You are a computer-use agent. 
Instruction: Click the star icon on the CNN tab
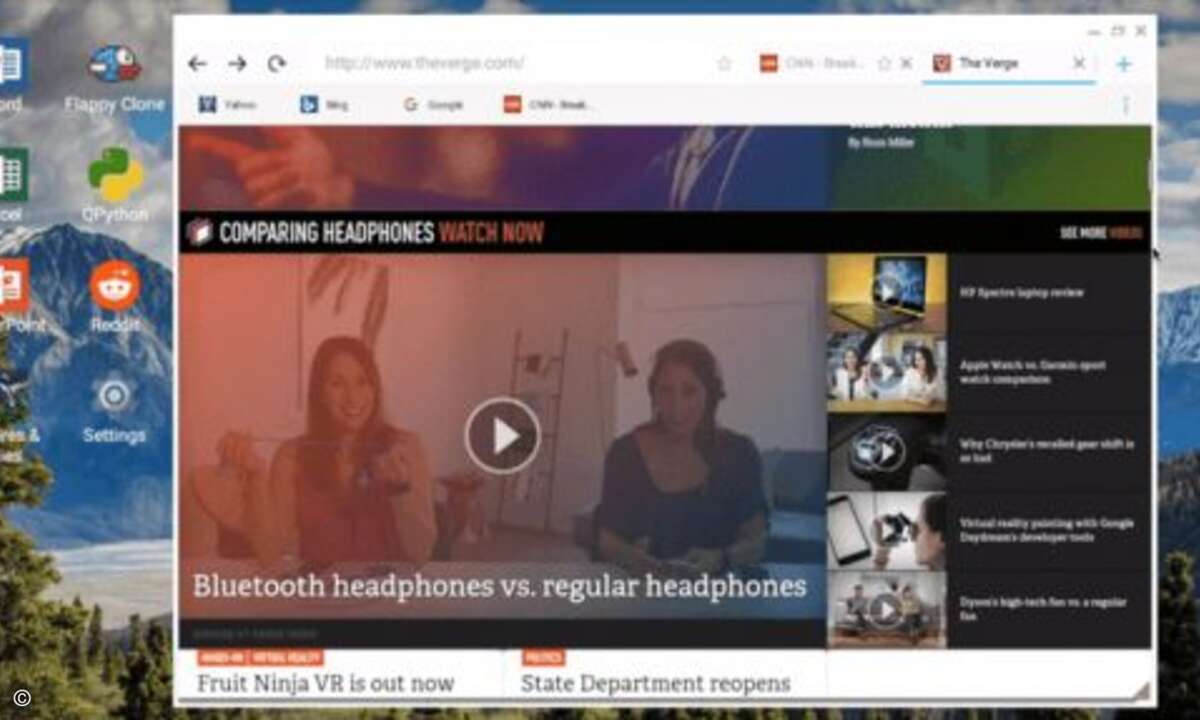pos(884,63)
